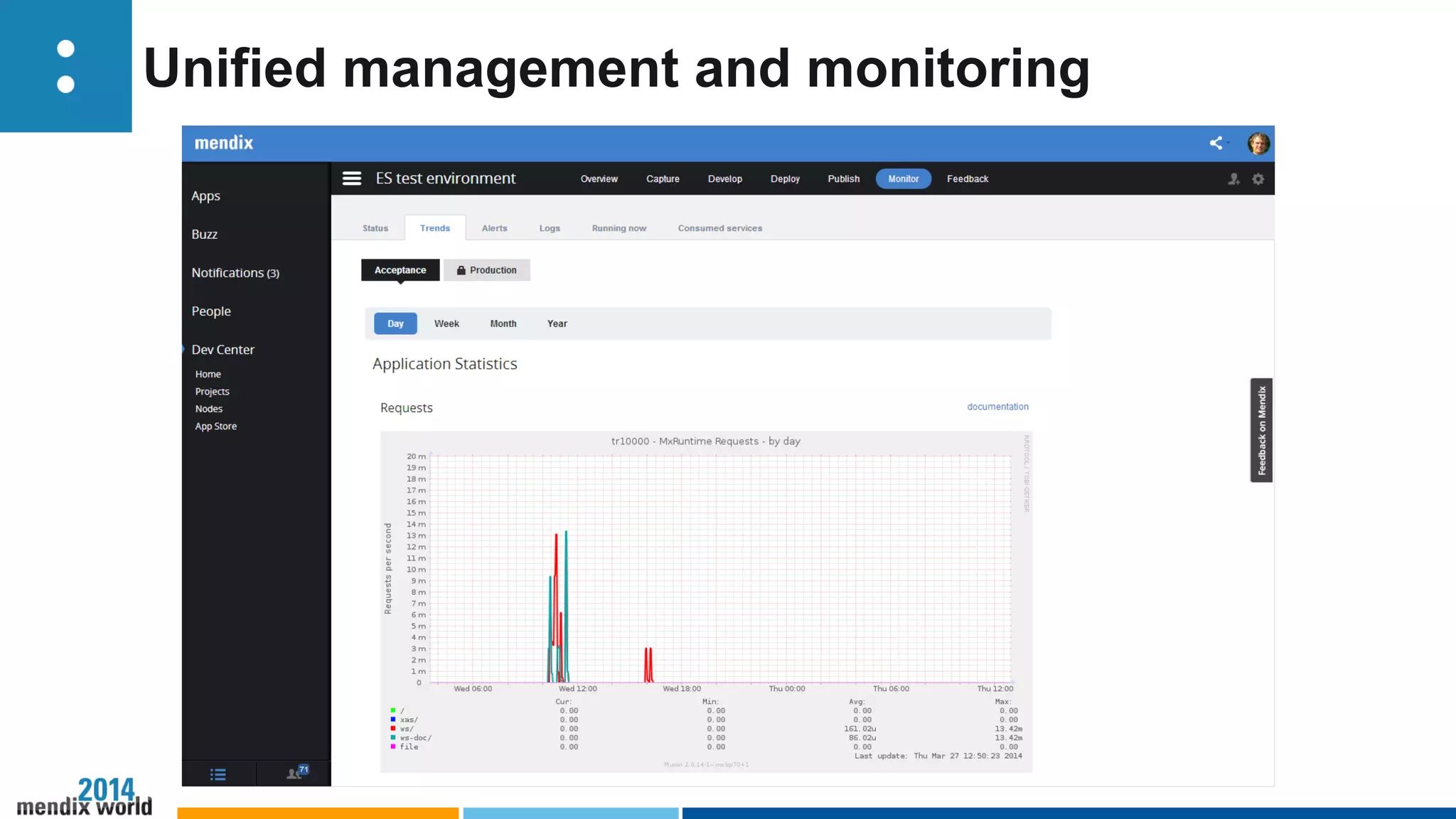Open the documentation link for Requests
This screenshot has height=819, width=1456.
[997, 407]
